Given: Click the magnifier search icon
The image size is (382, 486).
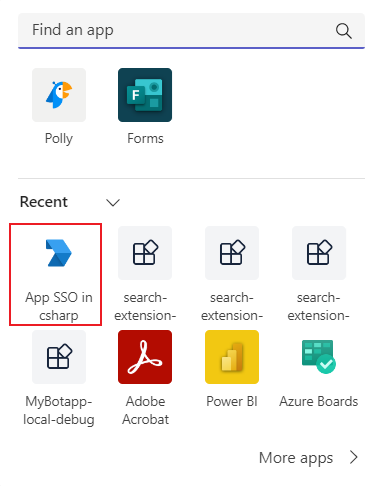Looking at the screenshot, I should click(x=343, y=31).
